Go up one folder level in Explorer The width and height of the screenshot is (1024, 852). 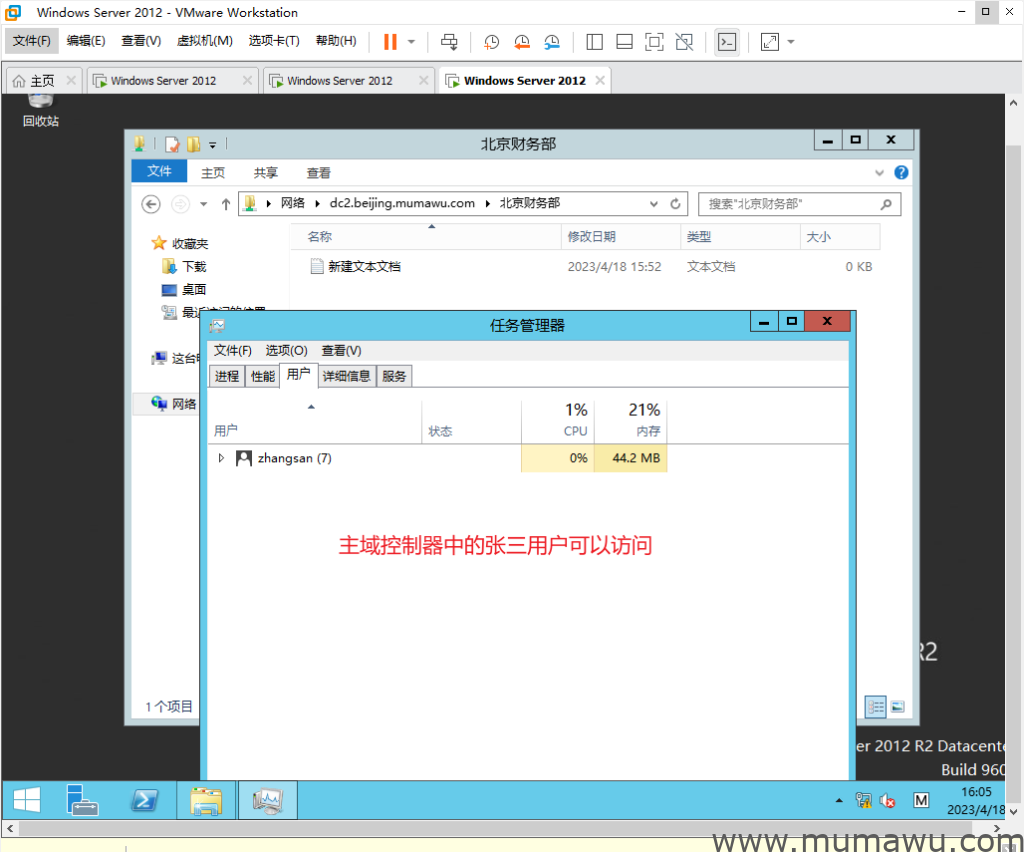pos(226,204)
